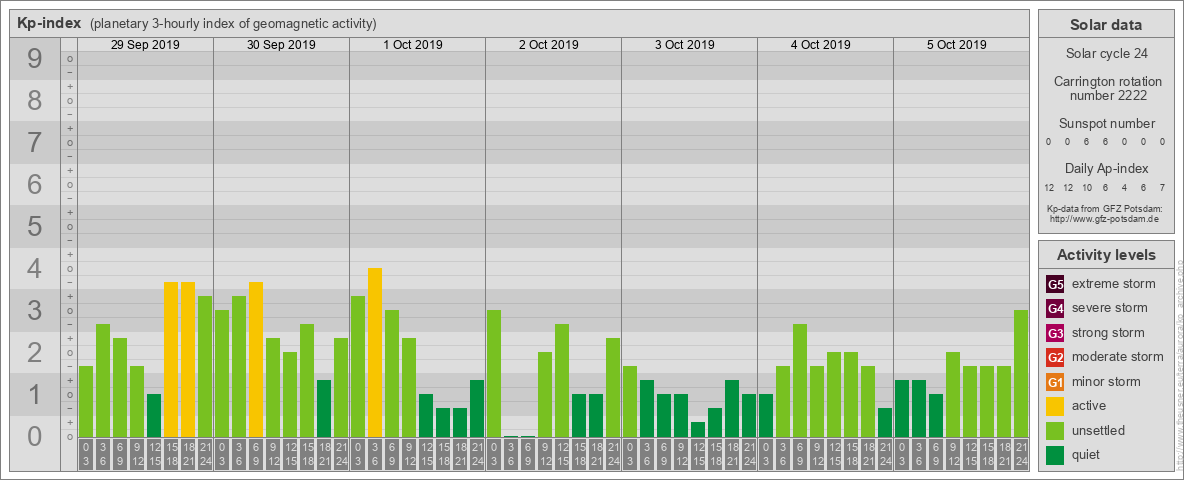Viewport: 1184px width, 480px height.
Task: Click the Kp scale number 9
Action: pos(34,59)
